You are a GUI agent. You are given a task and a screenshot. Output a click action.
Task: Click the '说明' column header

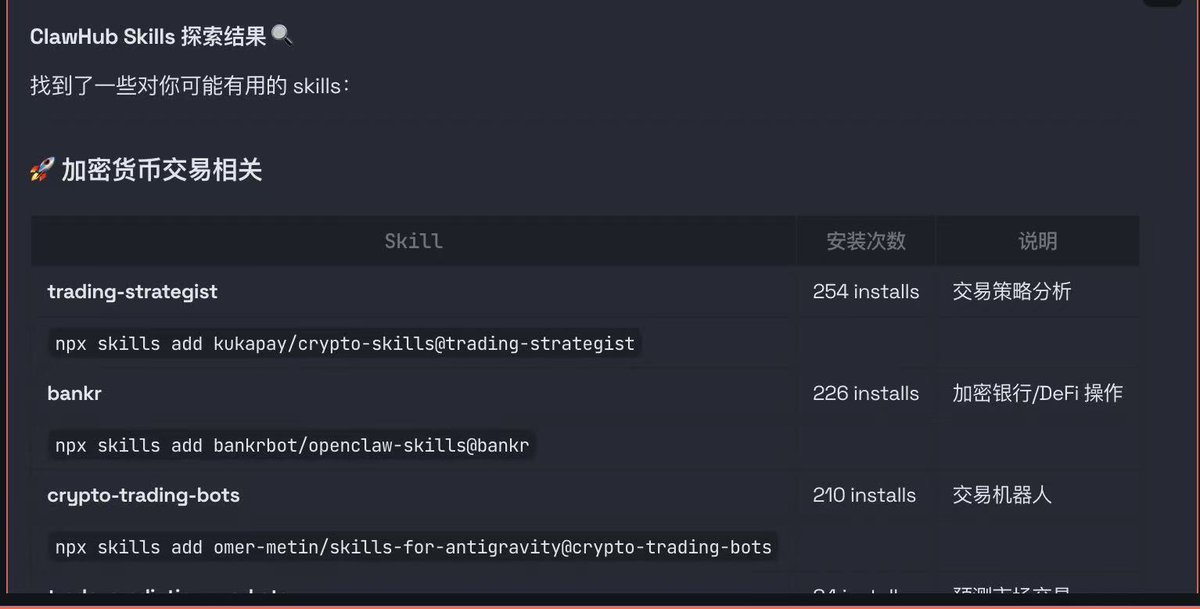[1037, 241]
